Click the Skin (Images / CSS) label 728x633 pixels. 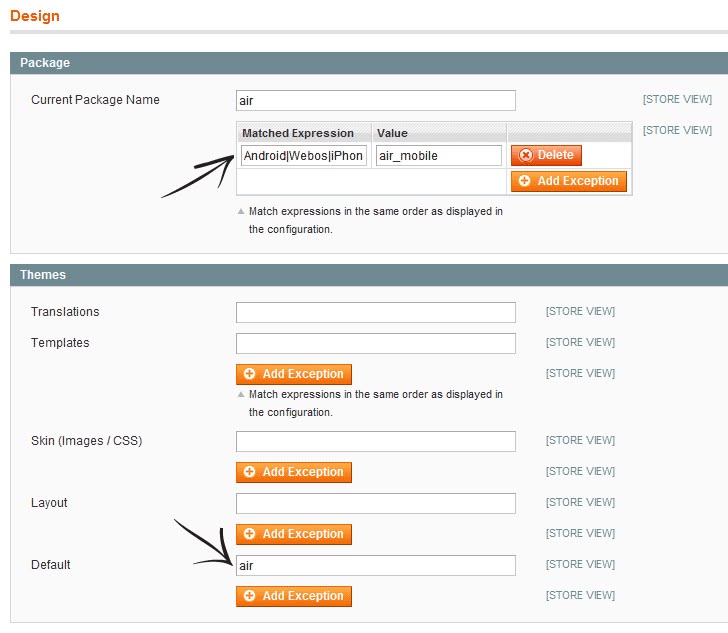coord(86,441)
